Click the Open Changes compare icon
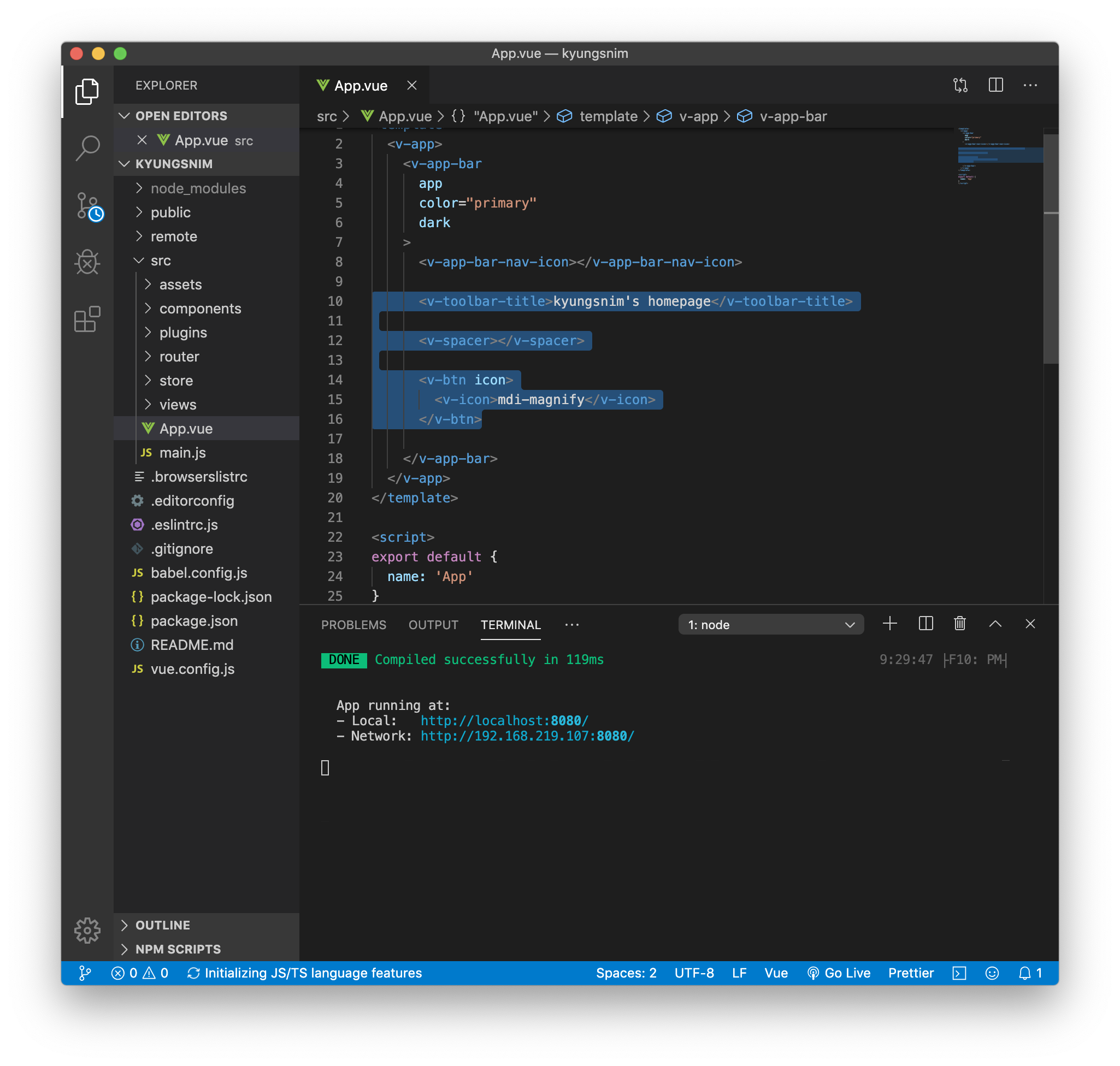 click(x=960, y=85)
